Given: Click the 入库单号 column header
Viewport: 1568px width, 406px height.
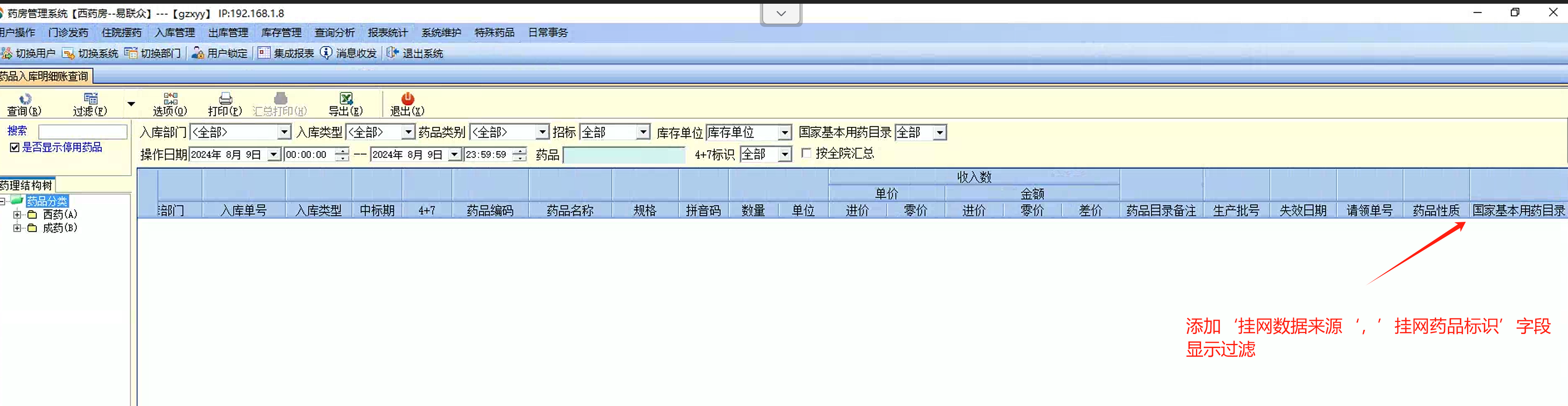Looking at the screenshot, I should click(x=244, y=211).
